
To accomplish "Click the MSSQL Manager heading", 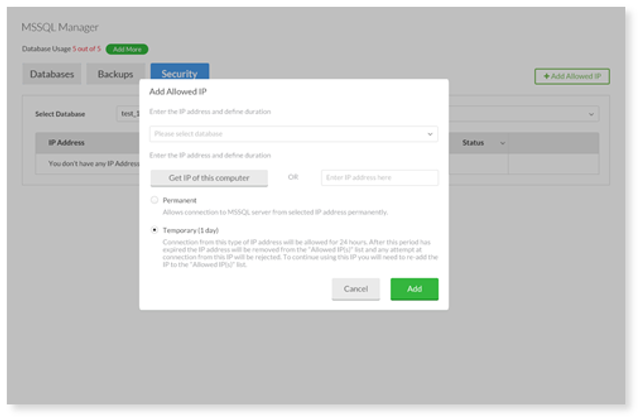I will 60,27.
